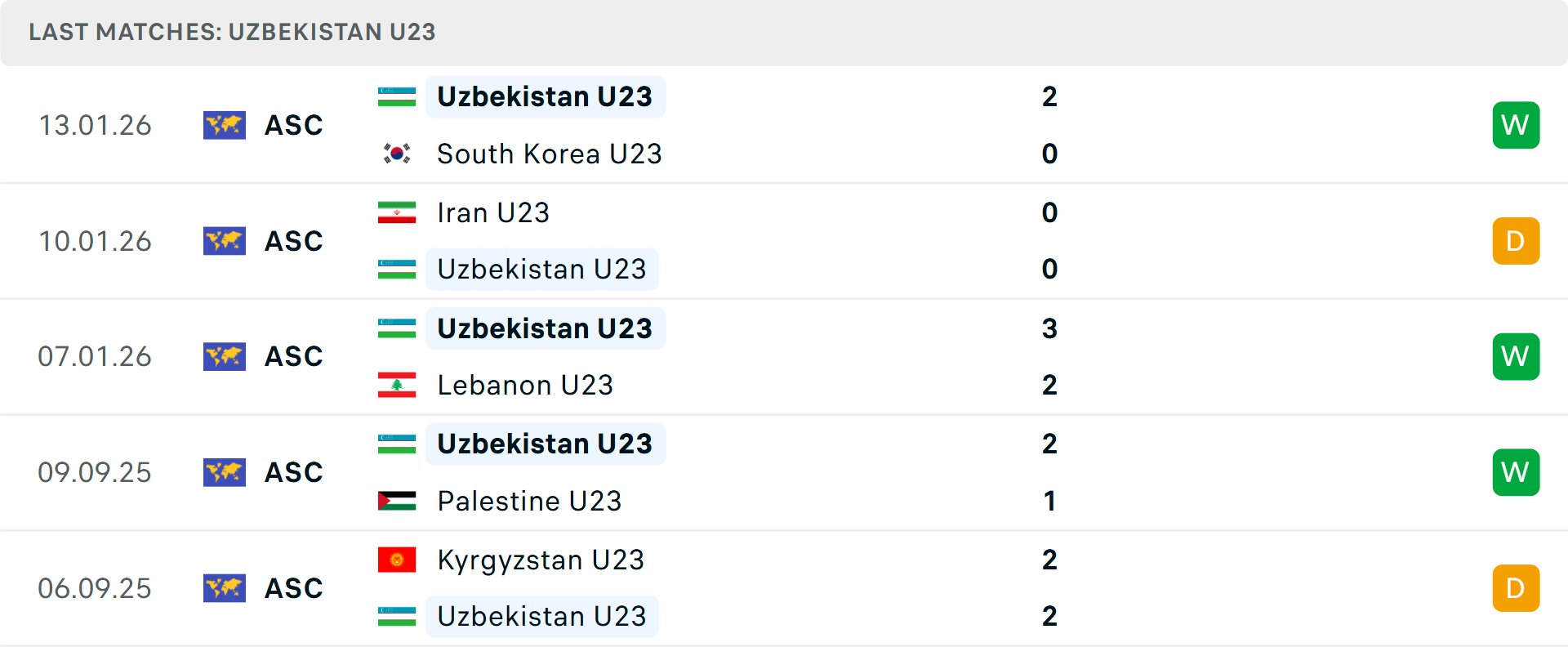Click the Lebanon U23 flag icon
Screen dimensions: 1568x647
[397, 385]
